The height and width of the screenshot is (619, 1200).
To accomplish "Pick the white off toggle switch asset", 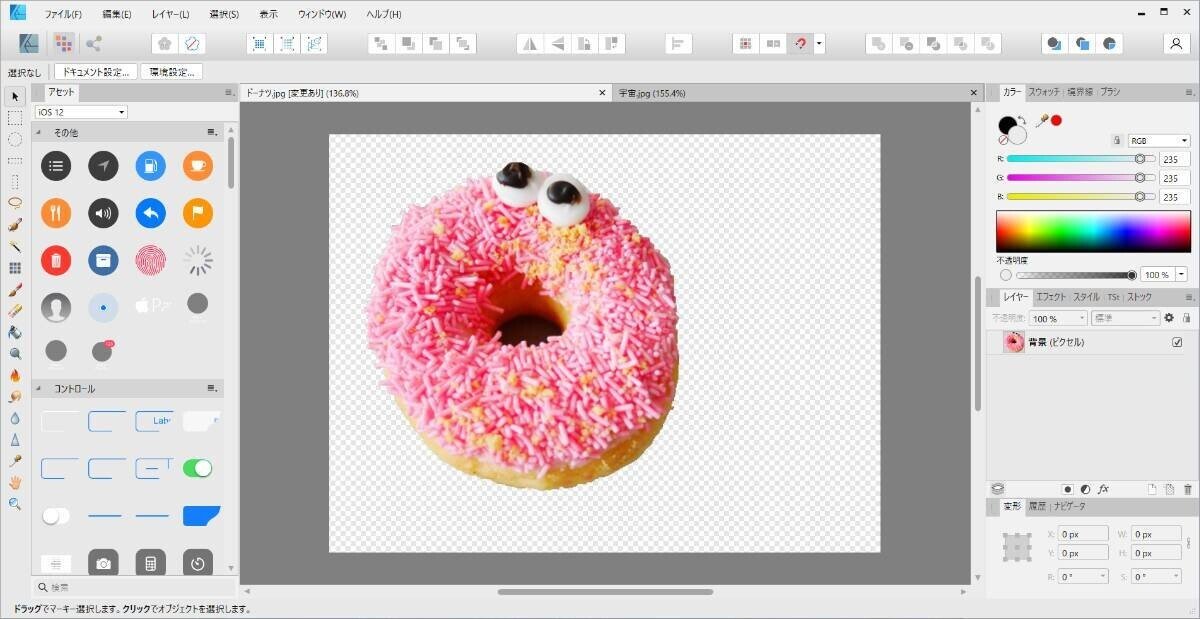I will coord(56,516).
